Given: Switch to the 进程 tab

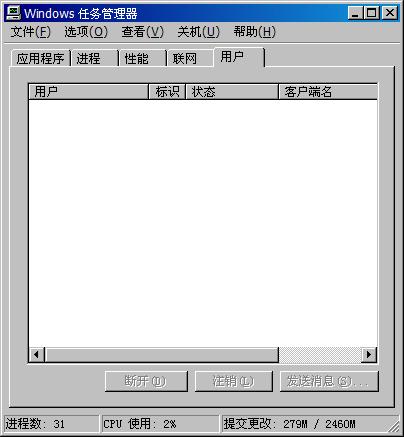Looking at the screenshot, I should [95, 59].
